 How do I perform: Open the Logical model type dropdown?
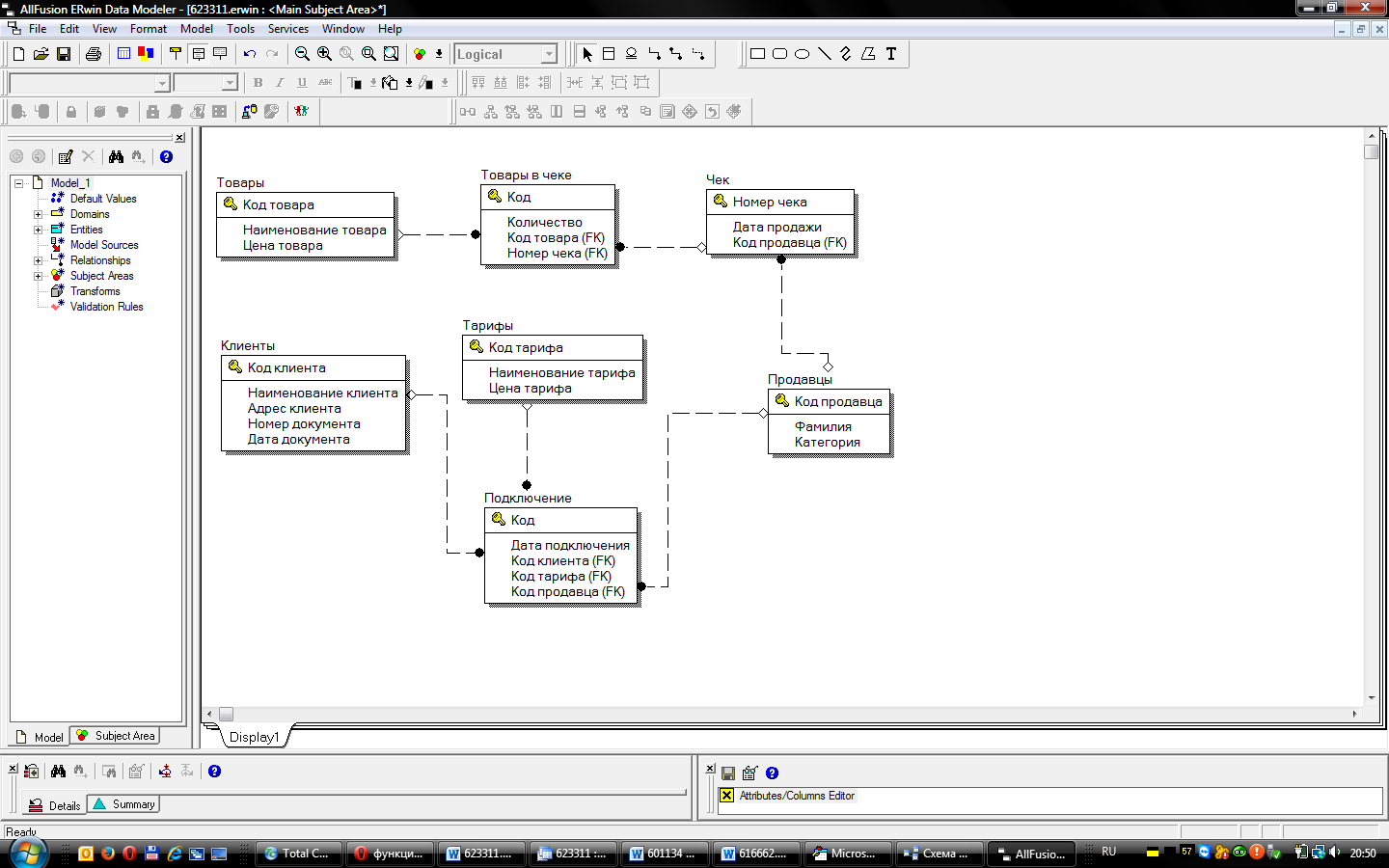pyautogui.click(x=549, y=54)
